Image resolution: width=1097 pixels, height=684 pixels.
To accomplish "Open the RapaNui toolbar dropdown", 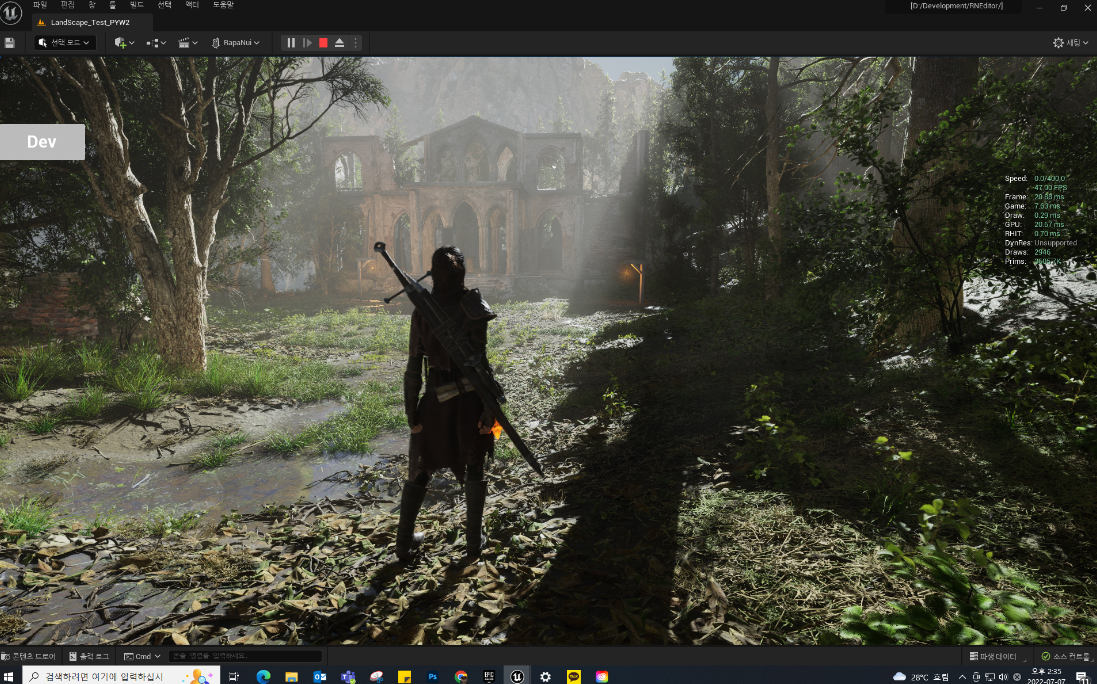I will pos(236,43).
